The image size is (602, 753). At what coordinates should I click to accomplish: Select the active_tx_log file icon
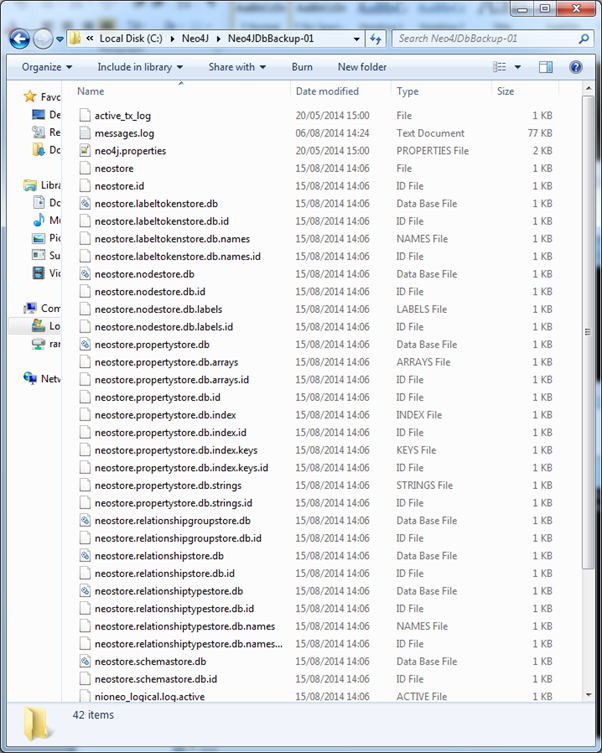click(85, 115)
